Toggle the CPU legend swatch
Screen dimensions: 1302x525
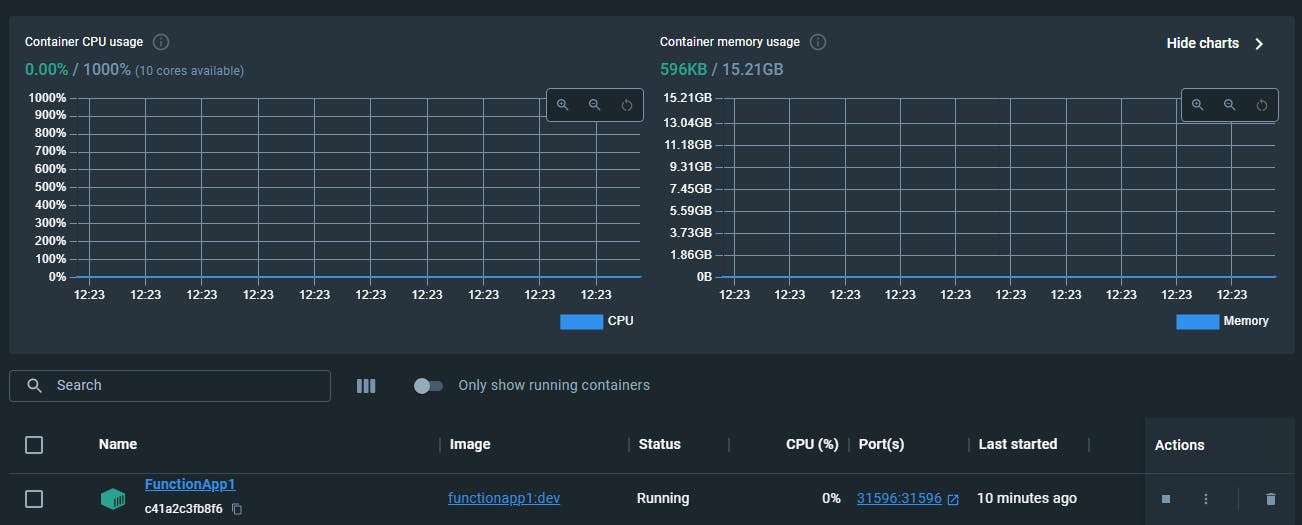coord(581,322)
